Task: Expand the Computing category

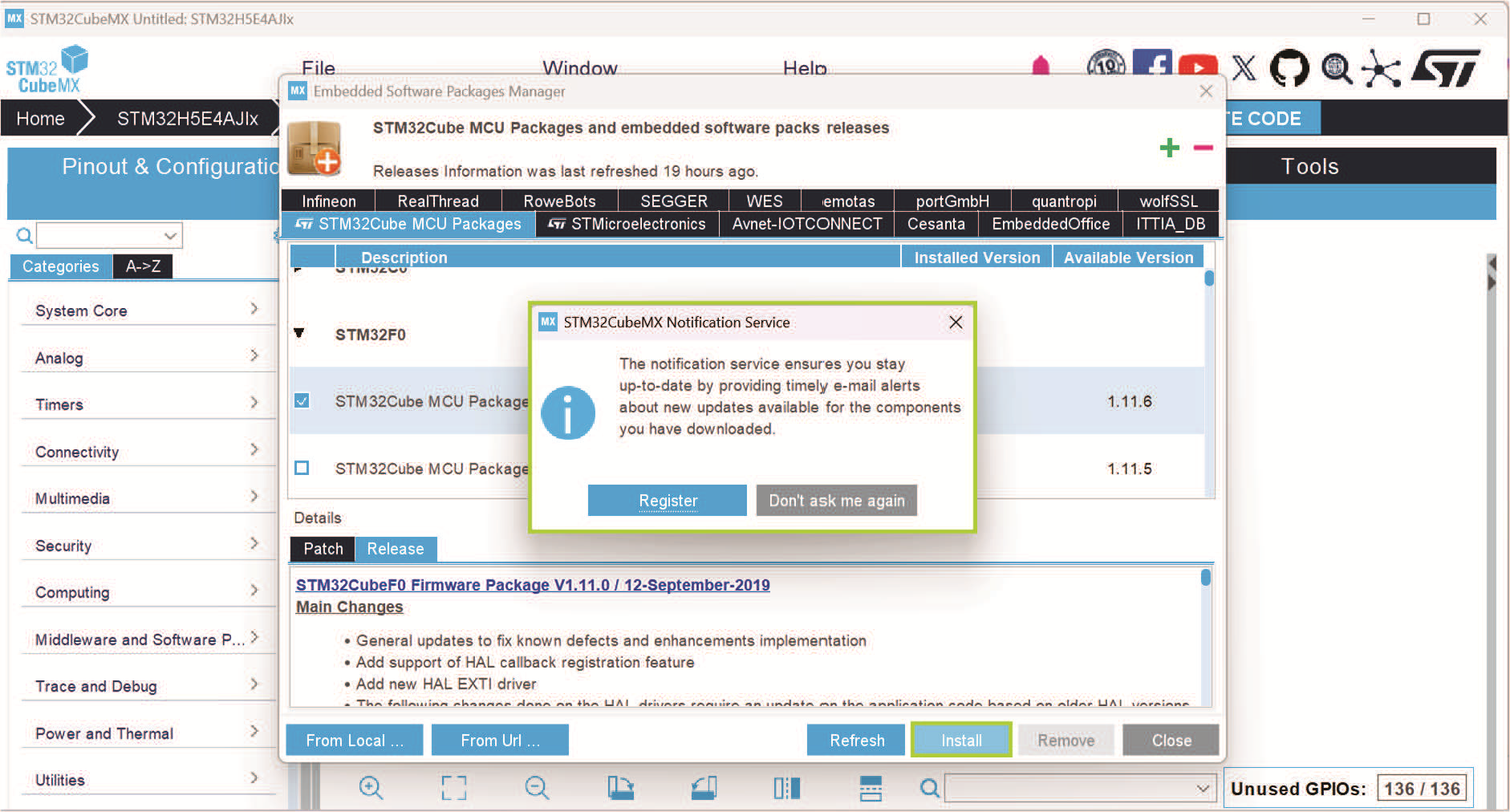Action: pyautogui.click(x=254, y=591)
